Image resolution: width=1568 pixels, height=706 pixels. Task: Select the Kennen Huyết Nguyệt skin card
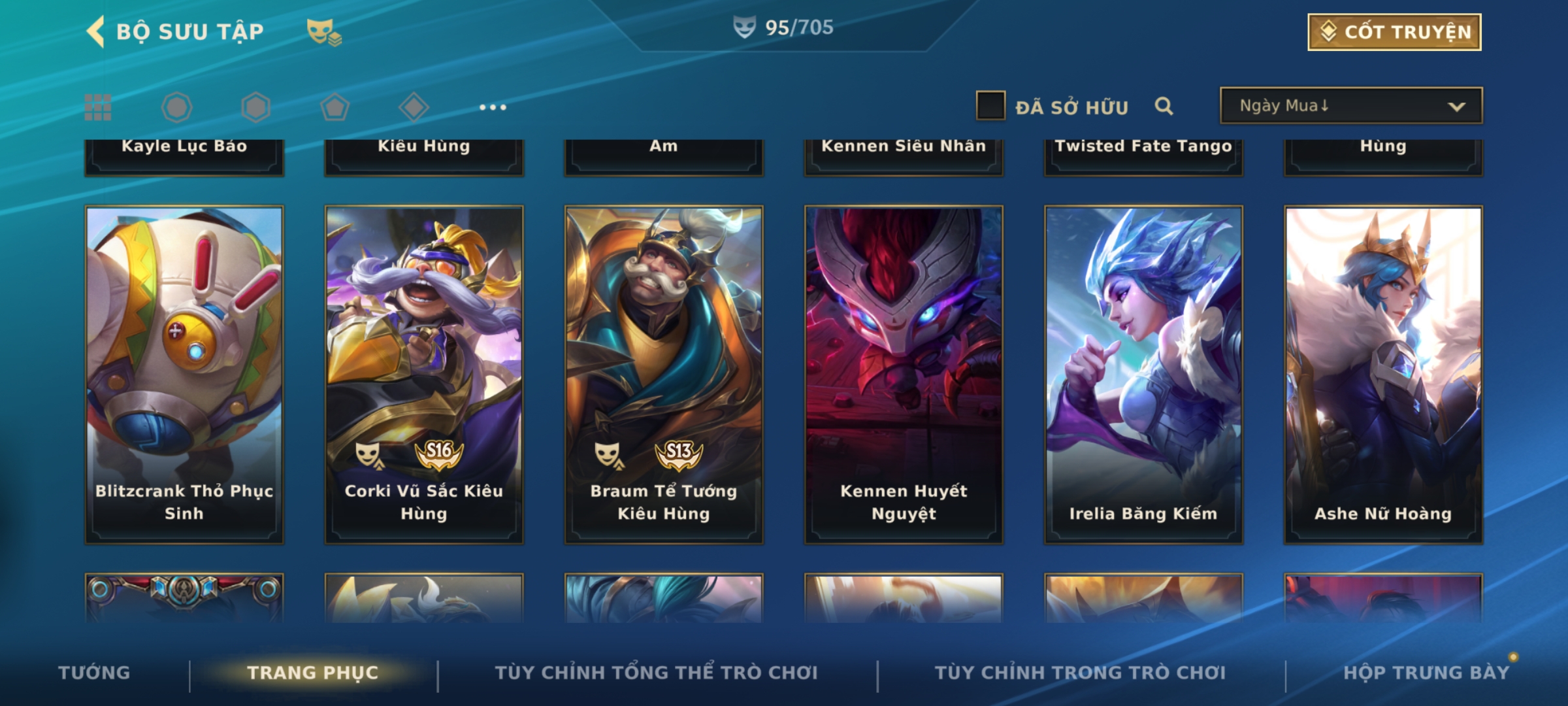(904, 375)
